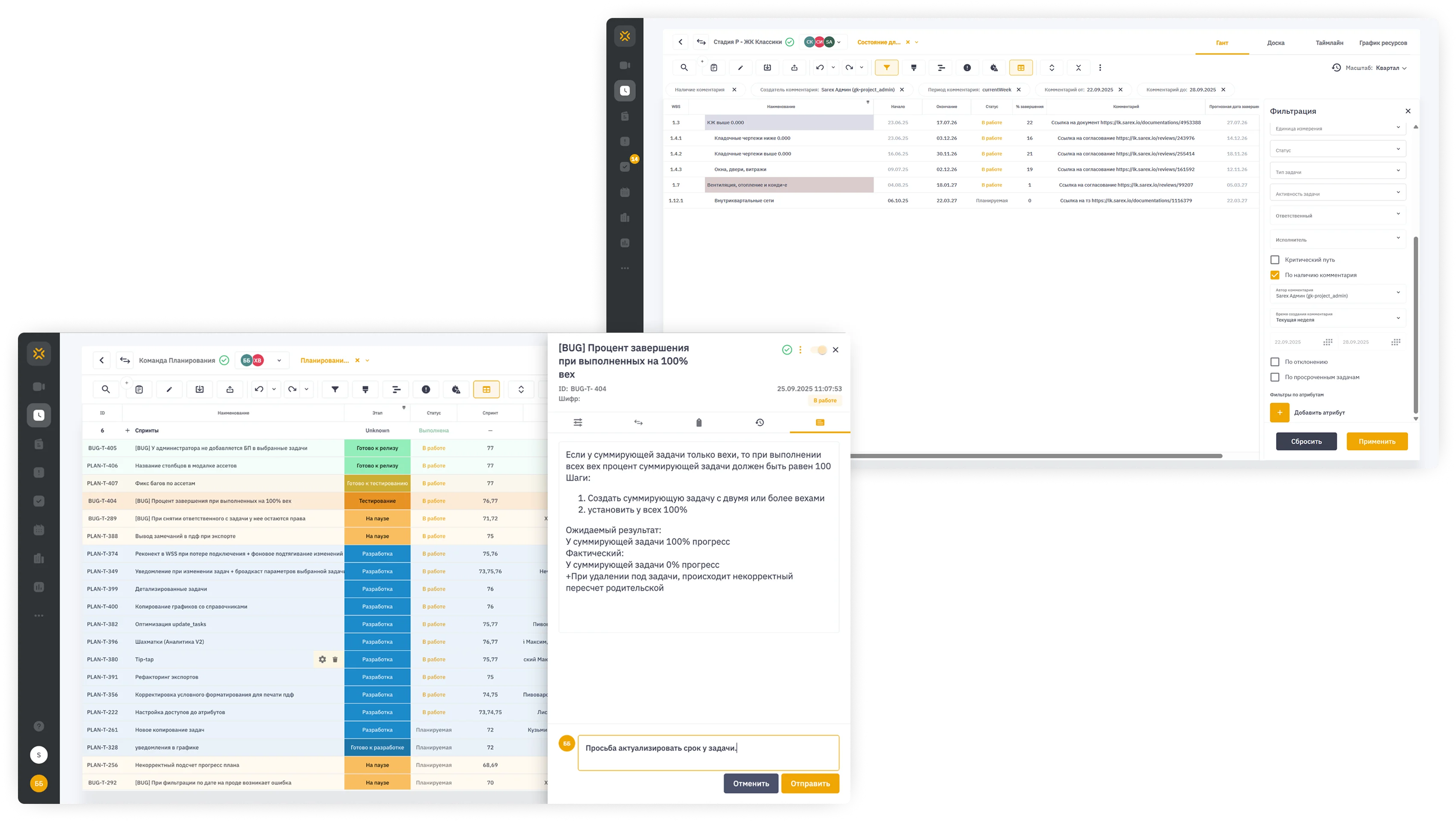Uncheck По наличию комментария checkbox
Screen dimensions: 1456x821
(x=1274, y=275)
